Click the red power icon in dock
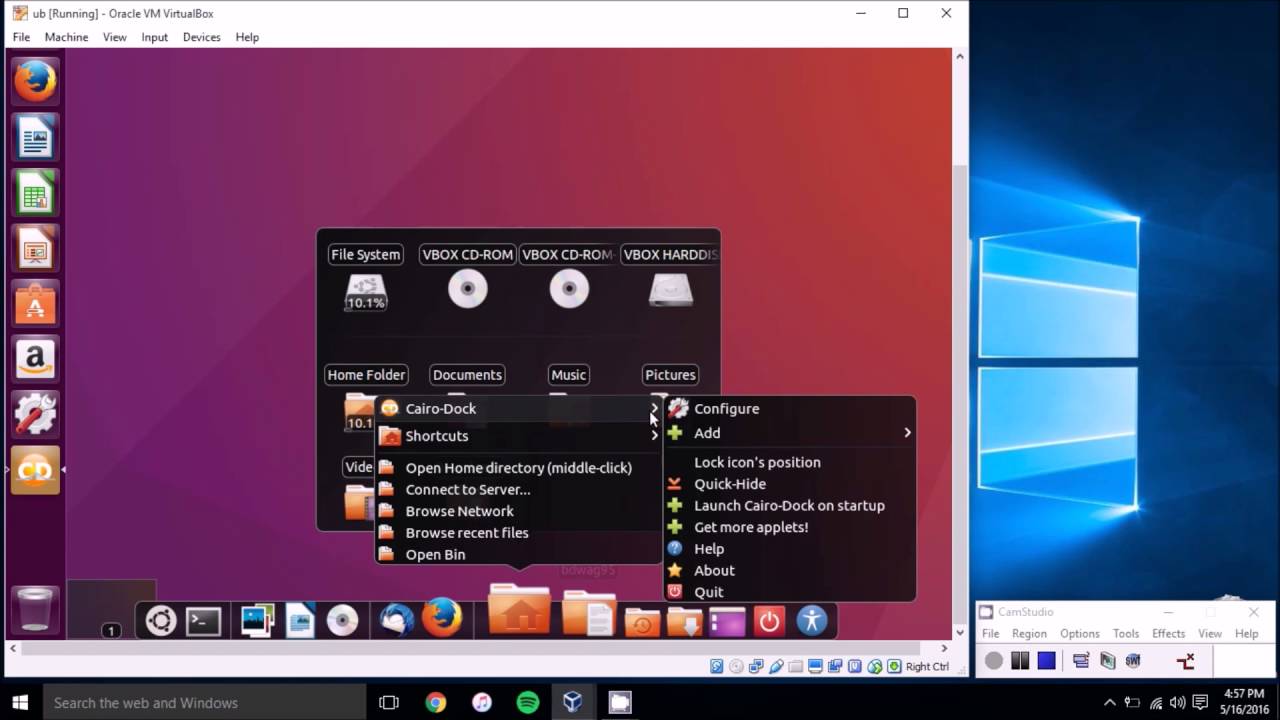 [x=769, y=621]
